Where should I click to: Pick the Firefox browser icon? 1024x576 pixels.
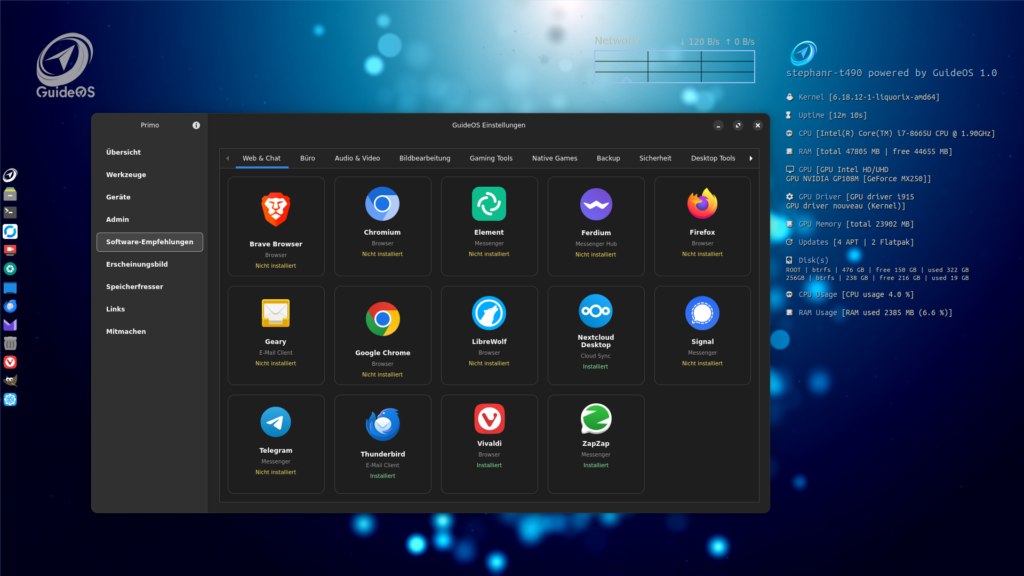point(702,204)
